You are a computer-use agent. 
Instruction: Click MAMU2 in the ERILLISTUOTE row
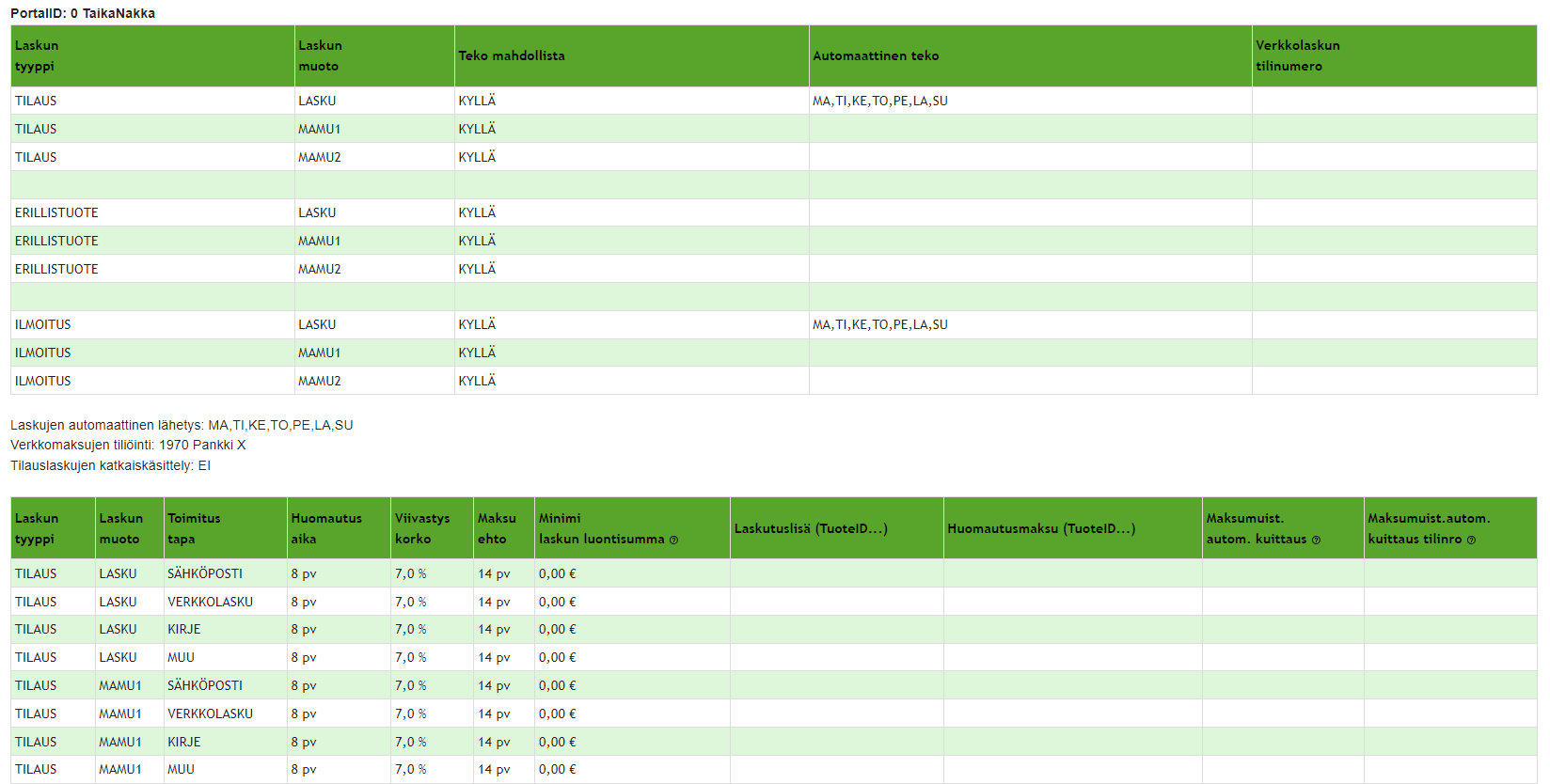point(320,269)
